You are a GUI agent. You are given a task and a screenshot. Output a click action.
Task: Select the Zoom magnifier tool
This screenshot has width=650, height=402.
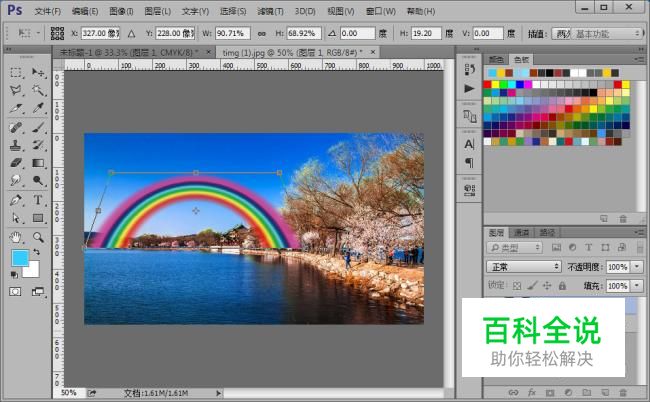tap(39, 237)
